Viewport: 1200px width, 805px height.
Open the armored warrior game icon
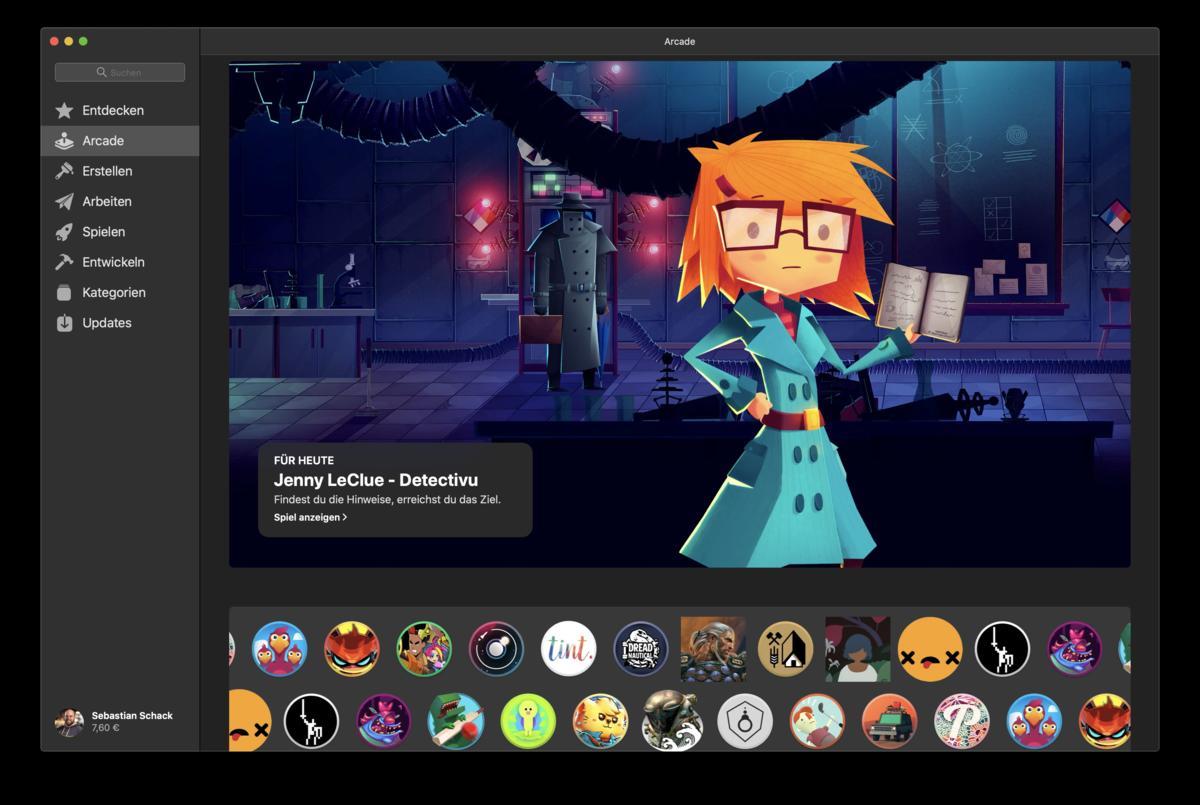(x=713, y=649)
